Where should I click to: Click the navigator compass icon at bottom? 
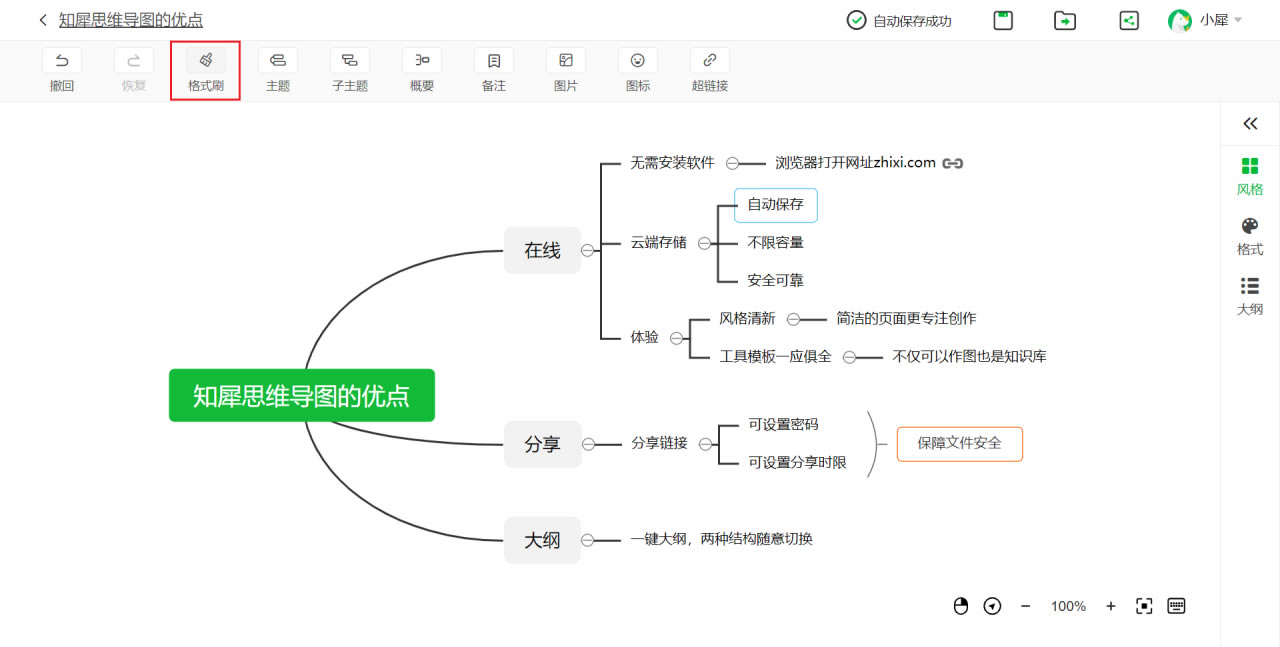click(x=992, y=606)
